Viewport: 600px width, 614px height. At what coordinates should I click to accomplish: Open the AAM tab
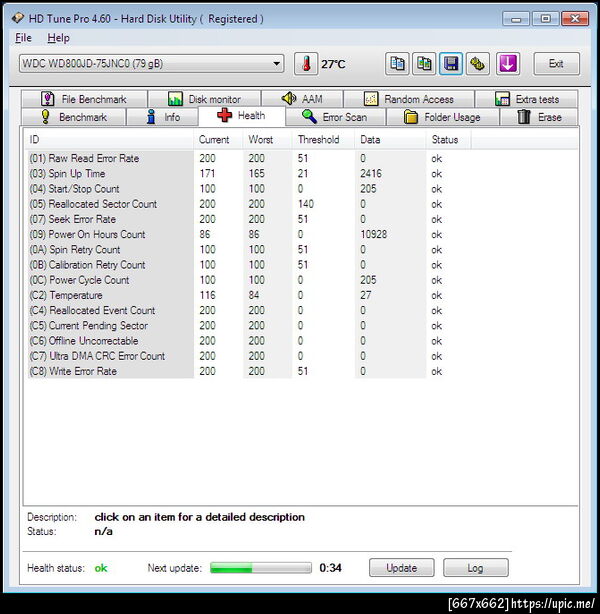(x=302, y=99)
